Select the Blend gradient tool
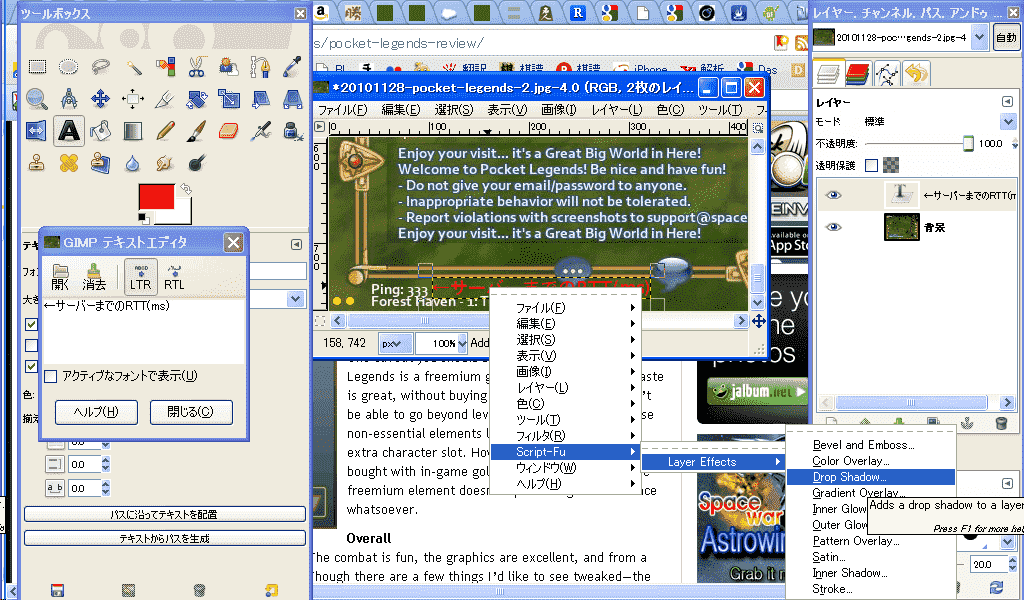This screenshot has height=600, width=1024. [x=133, y=131]
